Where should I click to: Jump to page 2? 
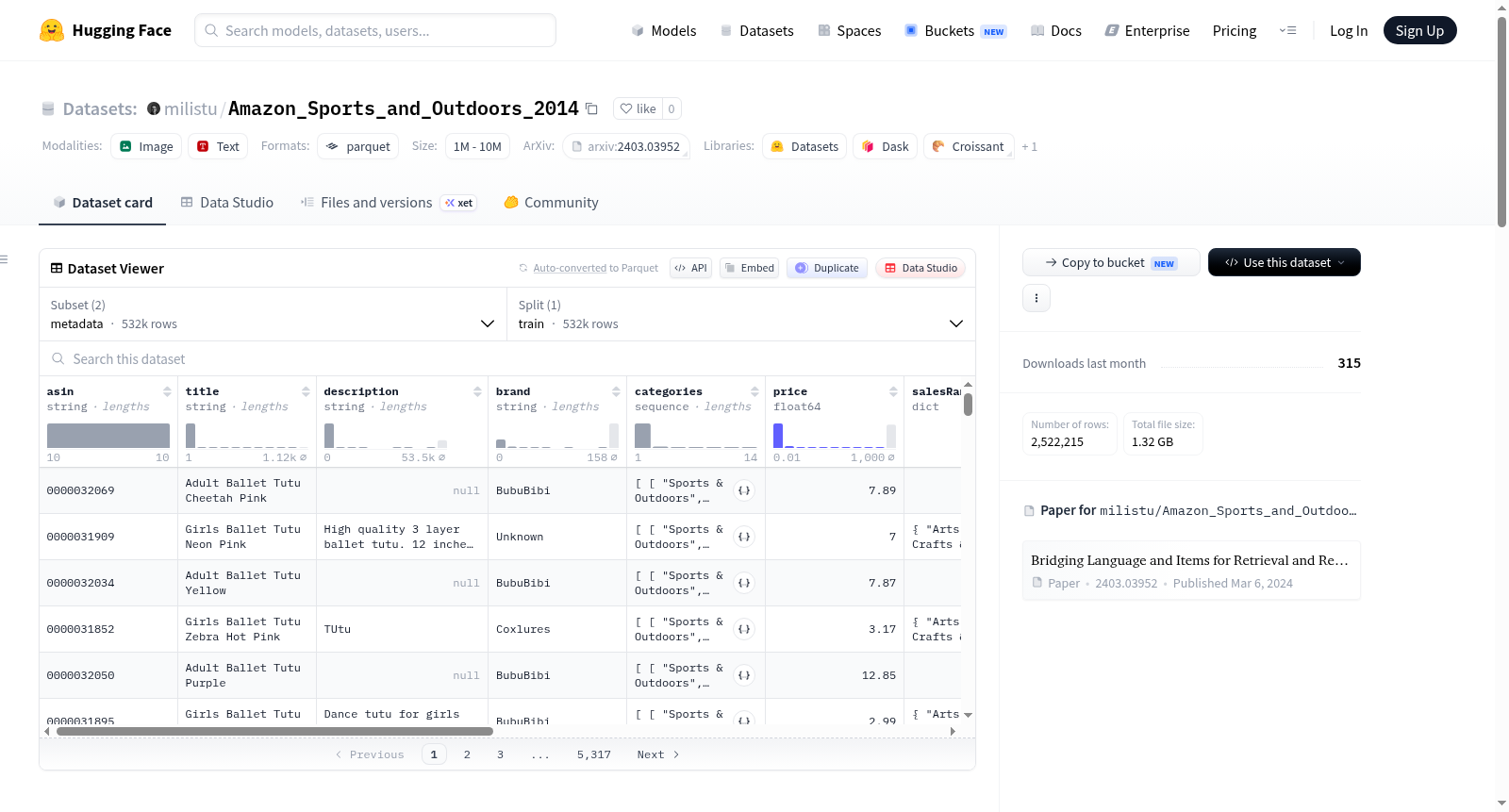coord(467,754)
